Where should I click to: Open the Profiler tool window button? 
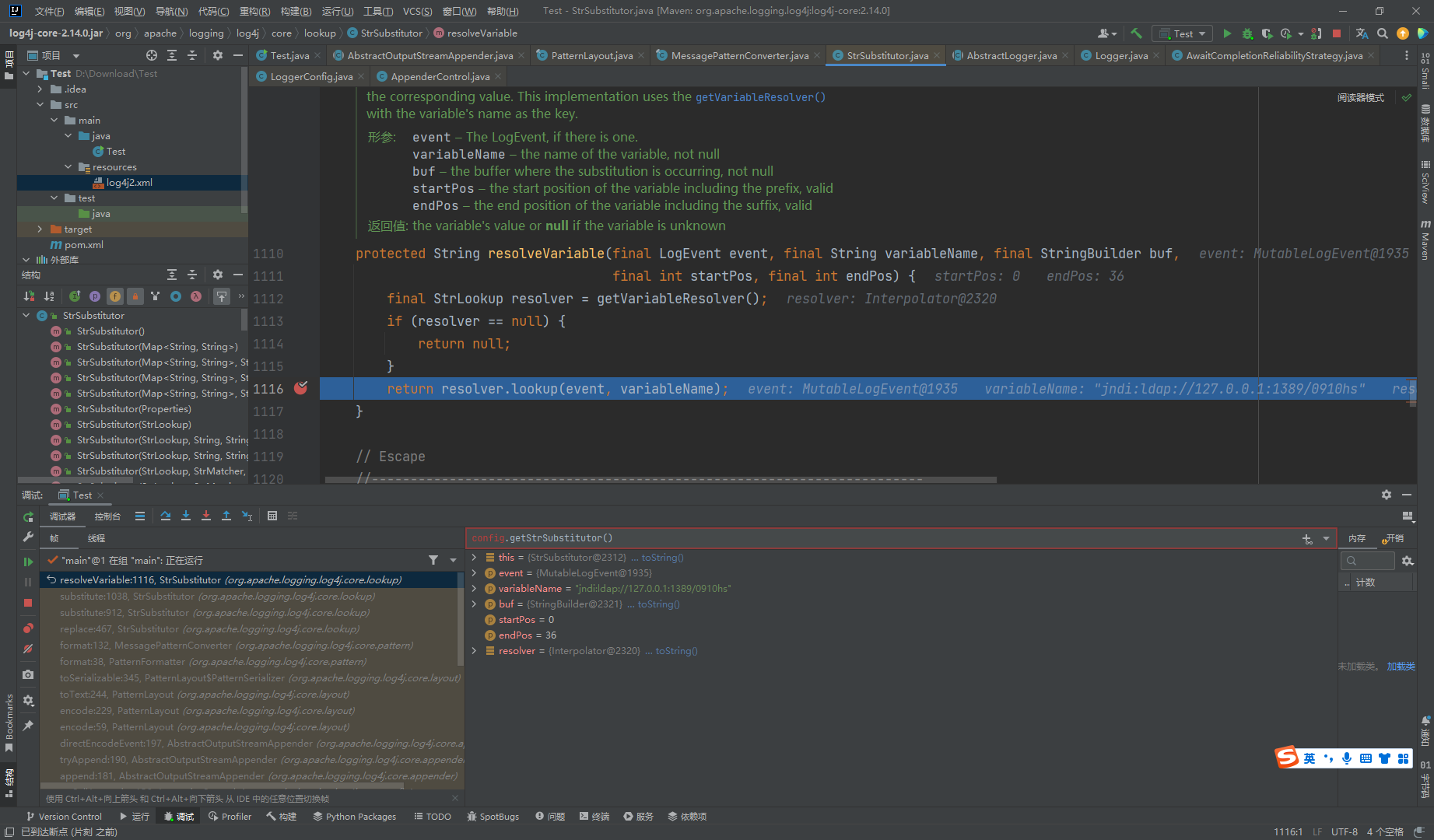click(x=230, y=817)
